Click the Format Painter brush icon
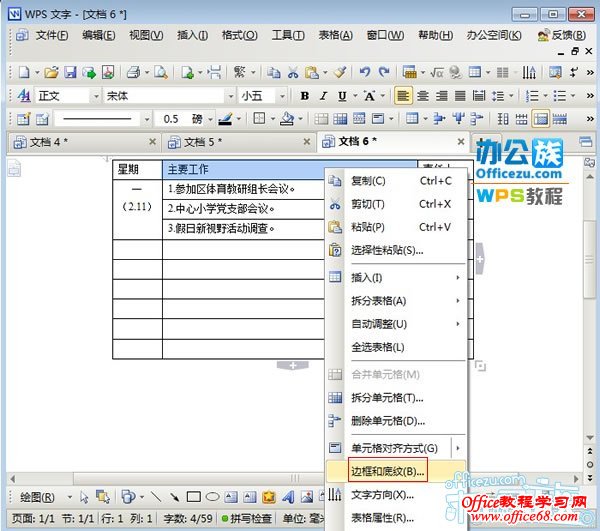Screen dimensions: 600x531 [x=340, y=72]
